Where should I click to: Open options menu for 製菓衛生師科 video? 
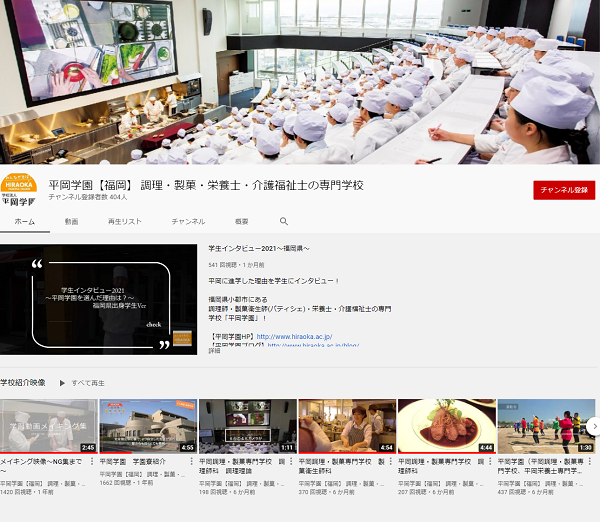391,462
